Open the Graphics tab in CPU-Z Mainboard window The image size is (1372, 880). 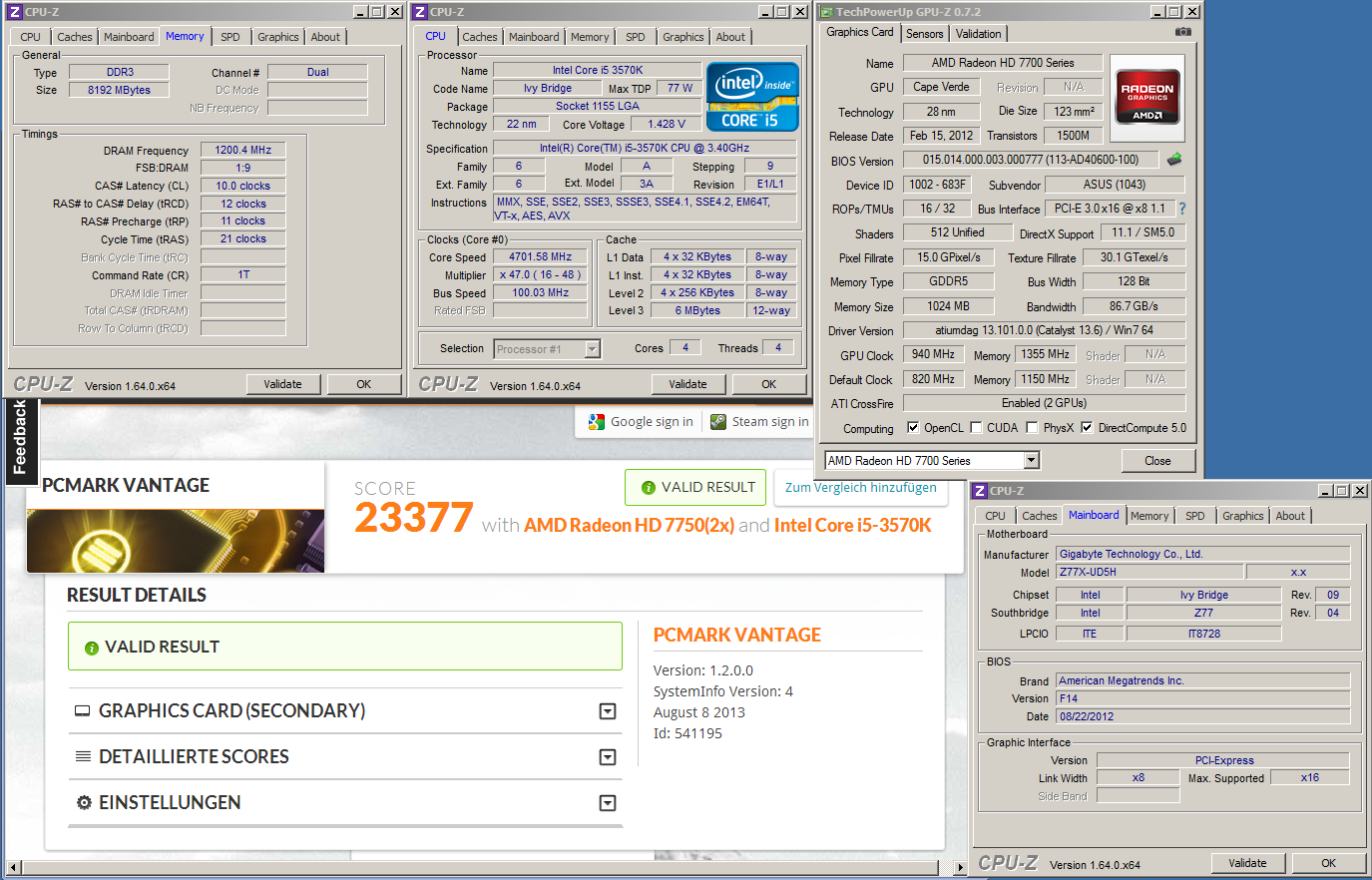click(x=1243, y=516)
